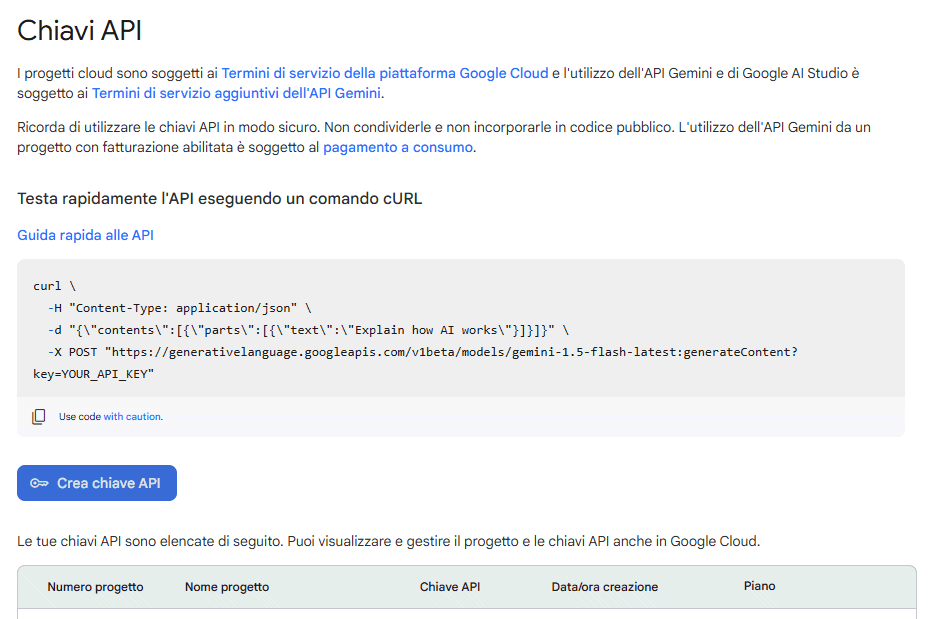Open Termini di servizio della piattaforma Google Cloud
Viewport: 932px width, 619px height.
tap(385, 73)
